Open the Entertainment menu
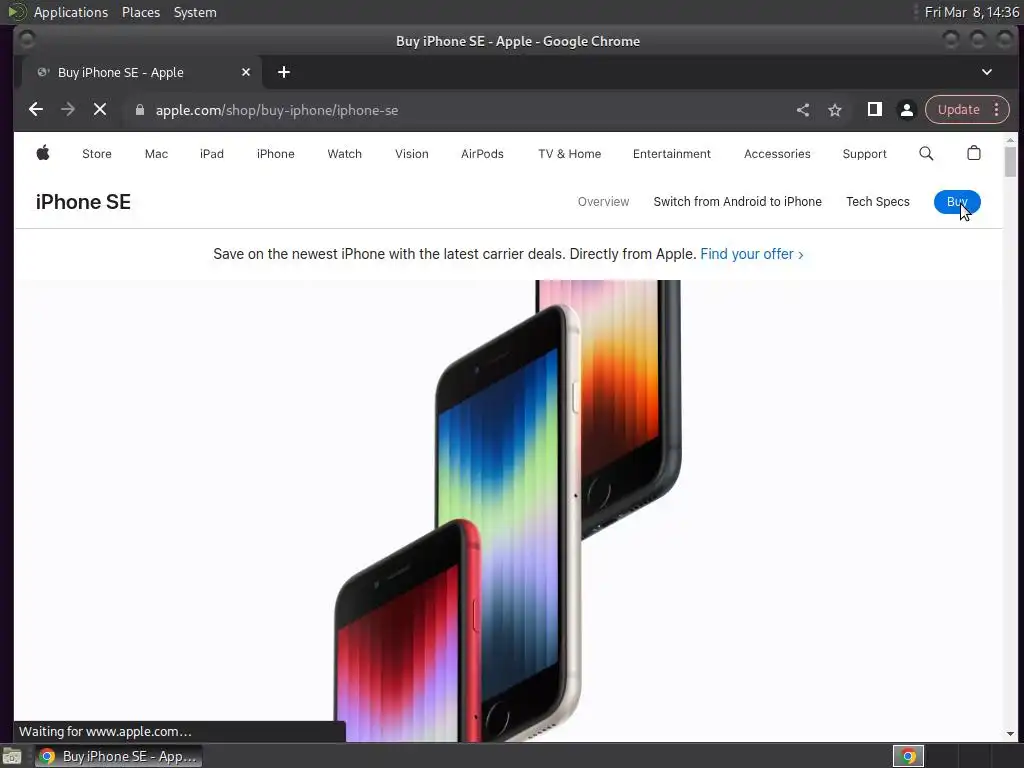Viewport: 1024px width, 768px height. click(x=671, y=154)
